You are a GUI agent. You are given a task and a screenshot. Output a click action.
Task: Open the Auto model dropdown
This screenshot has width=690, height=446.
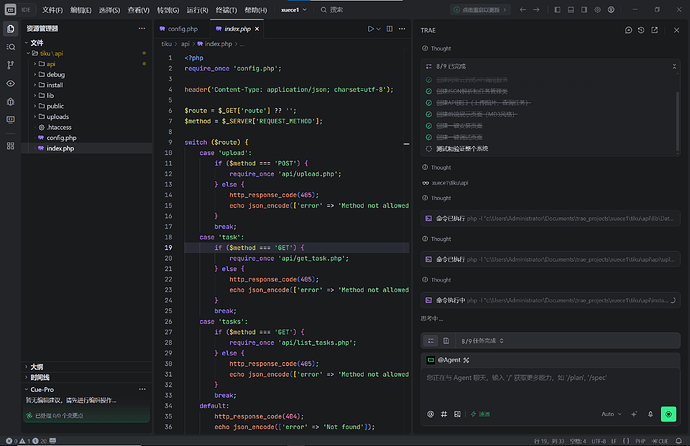pyautogui.click(x=611, y=414)
